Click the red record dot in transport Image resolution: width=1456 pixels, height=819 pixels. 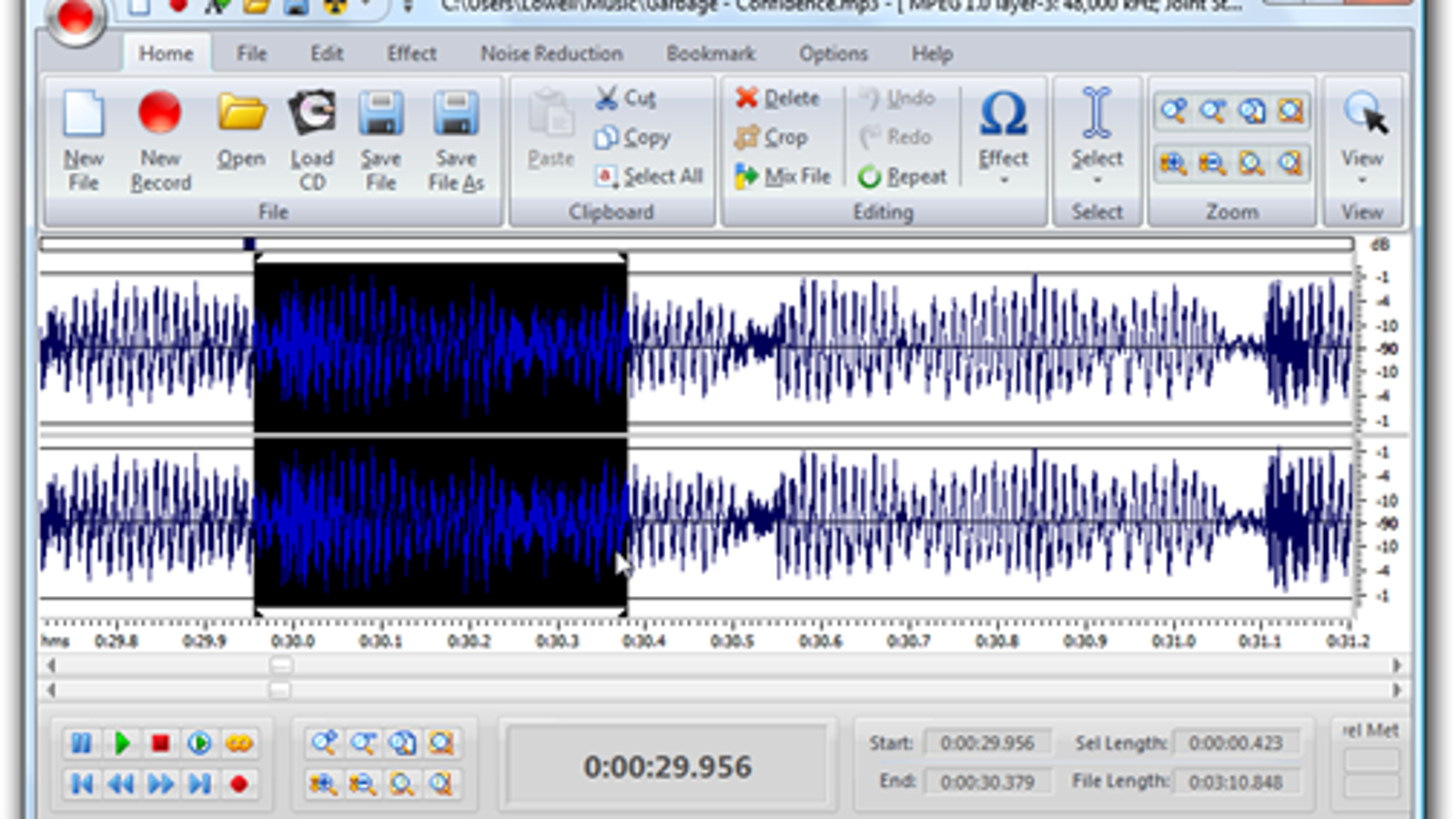[238, 784]
